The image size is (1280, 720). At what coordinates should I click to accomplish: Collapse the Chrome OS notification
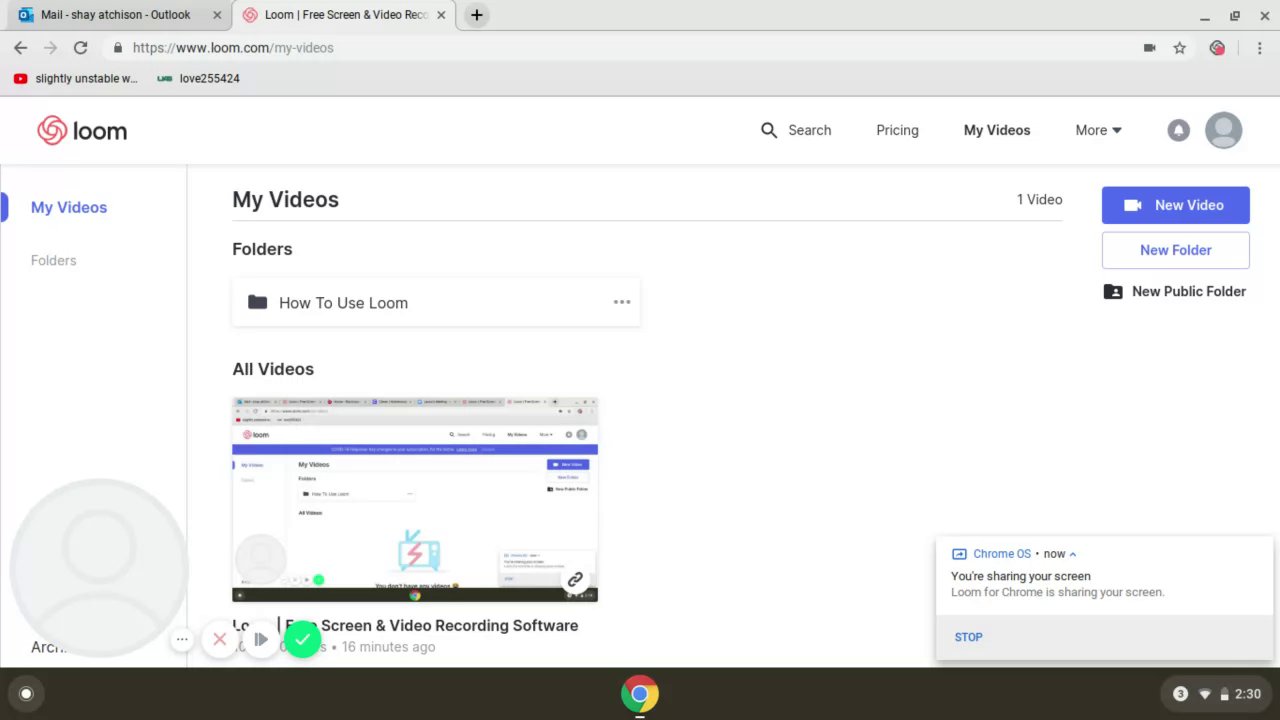tap(1073, 554)
